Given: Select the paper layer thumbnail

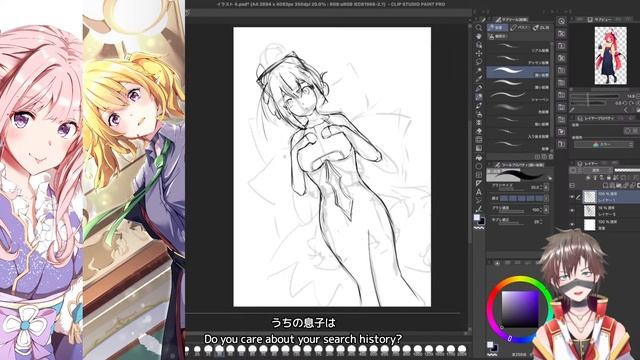Looking at the screenshot, I should 590,224.
